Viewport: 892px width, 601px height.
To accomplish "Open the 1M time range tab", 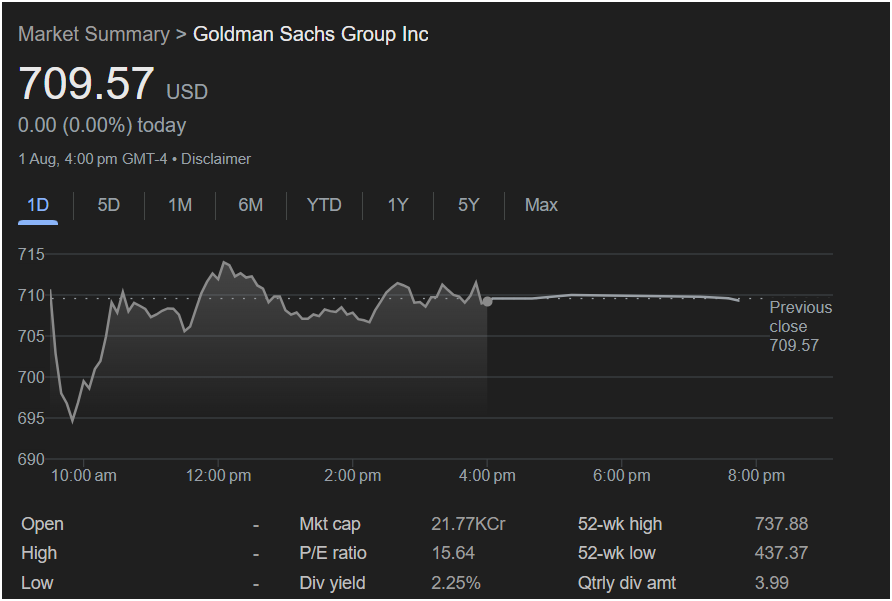I will click(x=180, y=205).
